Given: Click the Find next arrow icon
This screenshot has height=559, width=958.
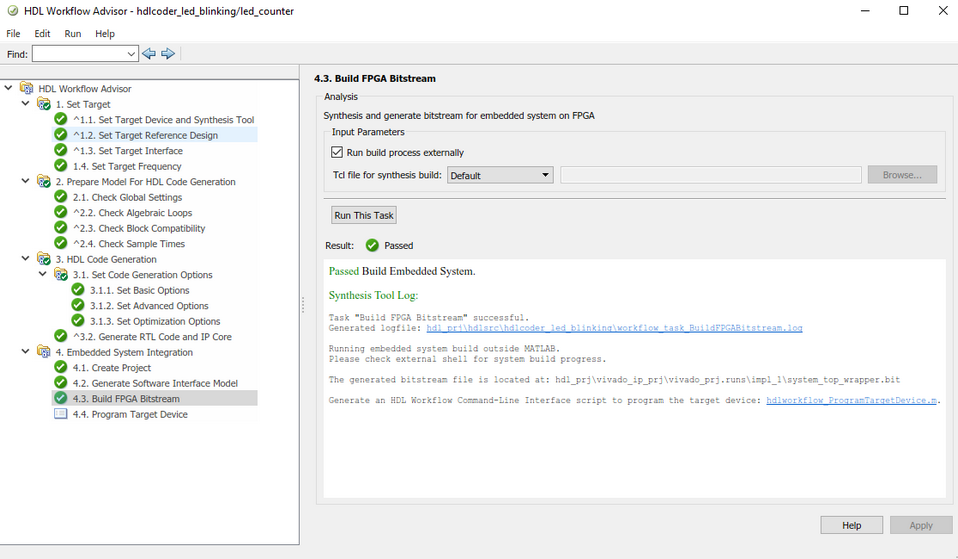Looking at the screenshot, I should point(168,53).
